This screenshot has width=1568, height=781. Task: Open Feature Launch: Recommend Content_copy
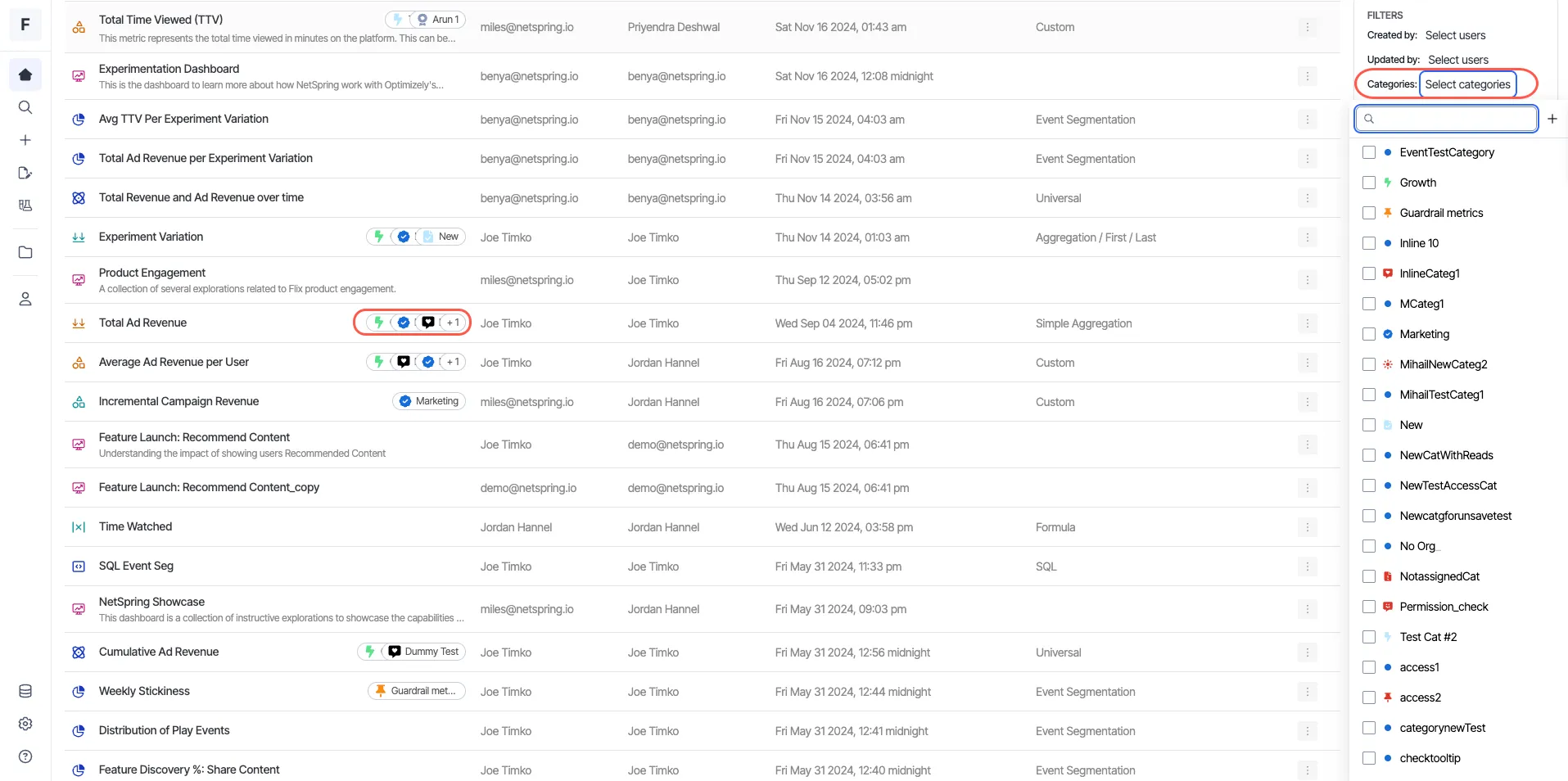tap(209, 487)
